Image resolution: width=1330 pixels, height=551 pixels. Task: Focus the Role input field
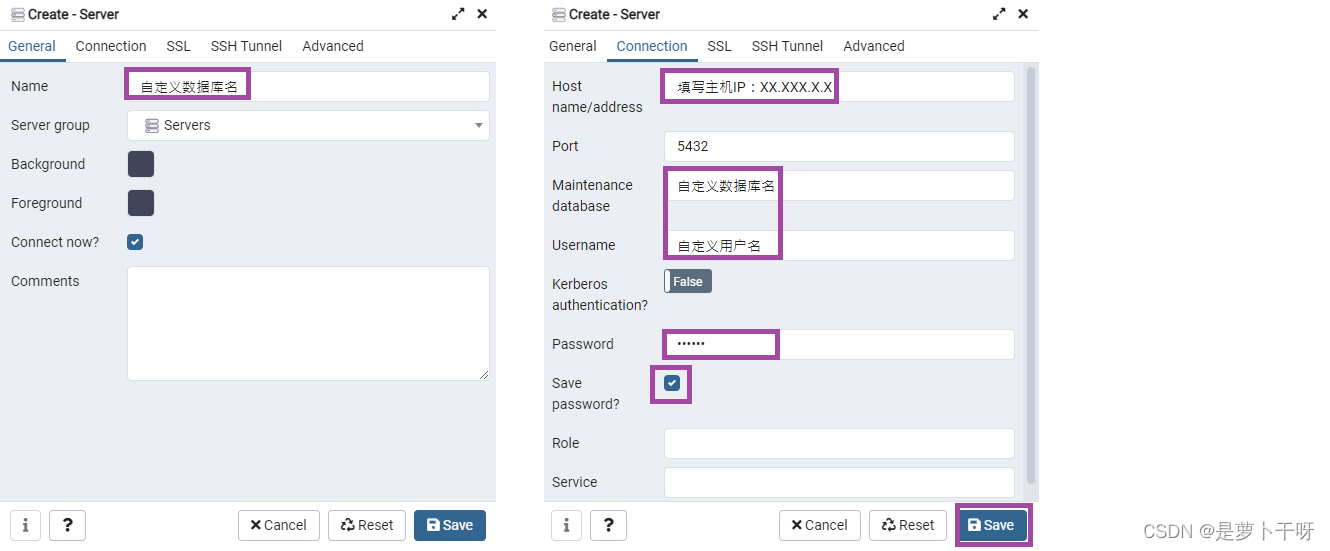[839, 443]
